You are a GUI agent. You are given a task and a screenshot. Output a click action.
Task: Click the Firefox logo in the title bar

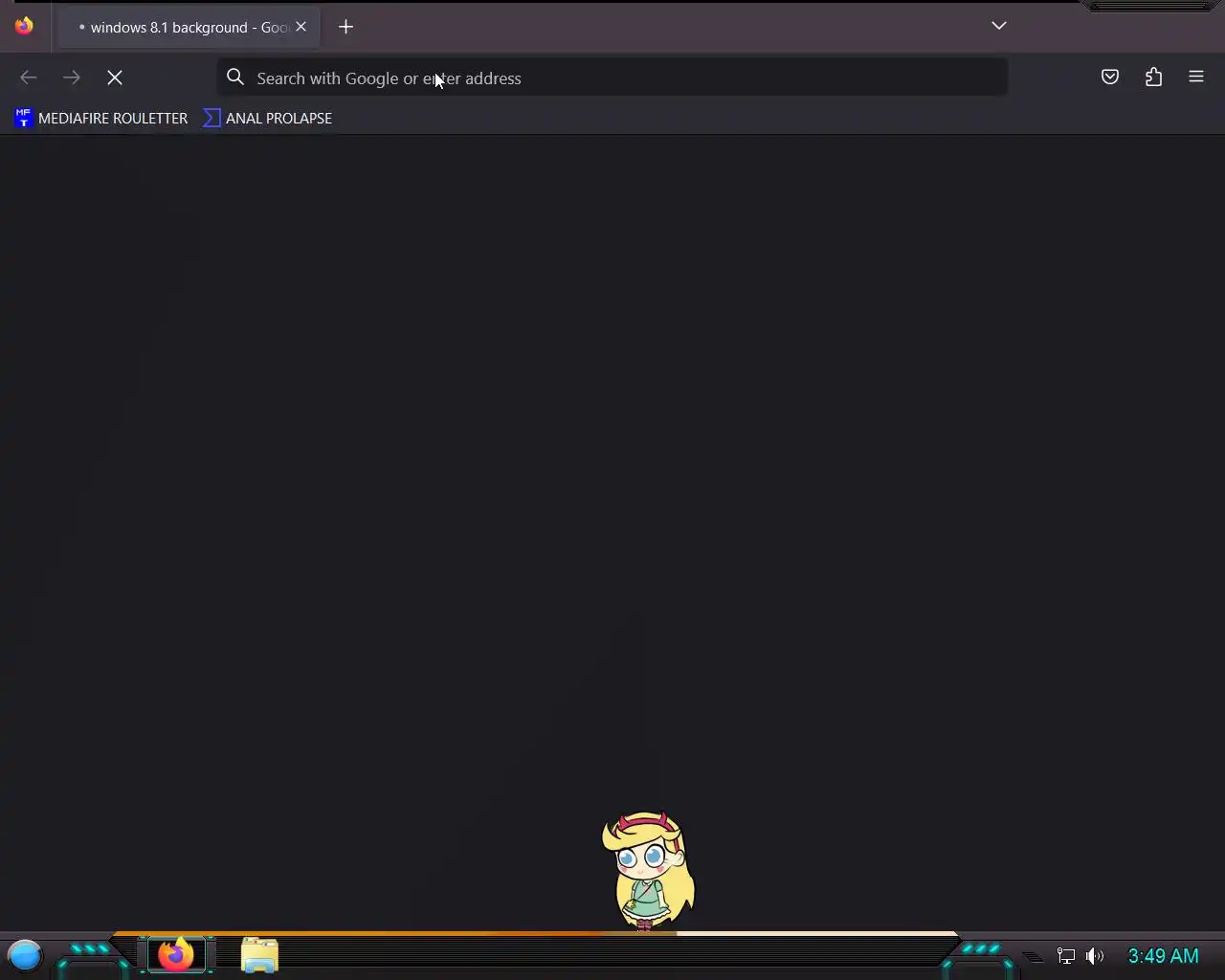(24, 26)
